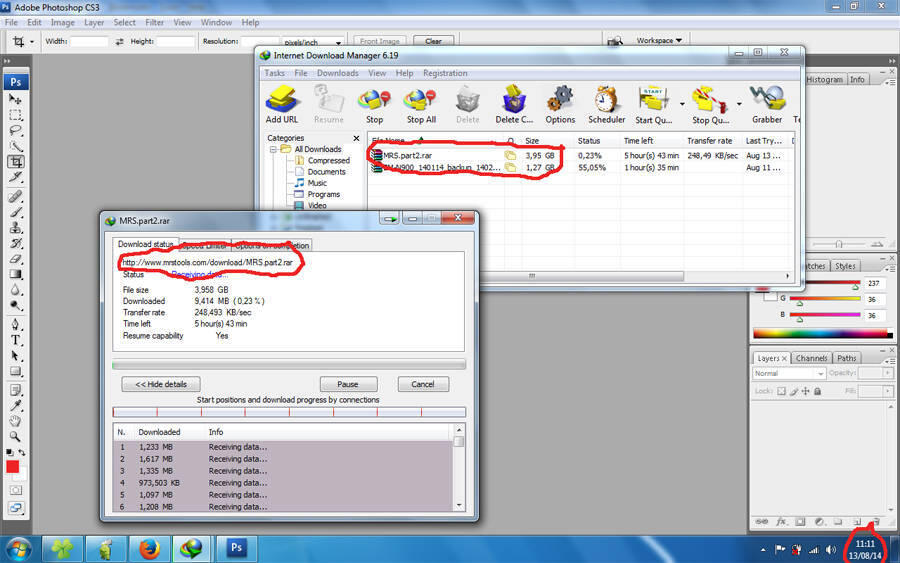Select the Blur tool
The image size is (900, 563).
[x=15, y=290]
